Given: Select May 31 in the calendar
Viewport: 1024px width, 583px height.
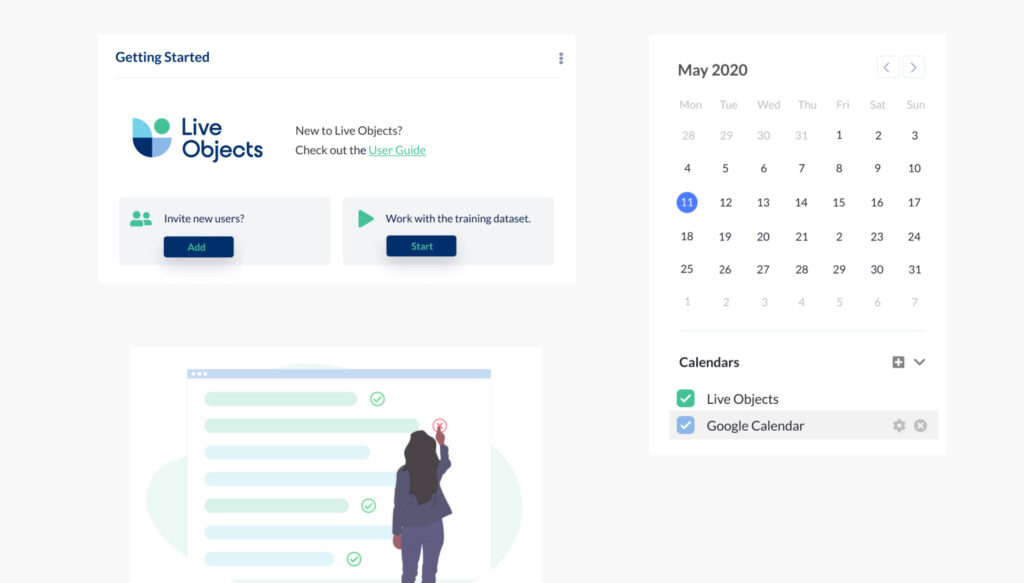Looking at the screenshot, I should (914, 269).
